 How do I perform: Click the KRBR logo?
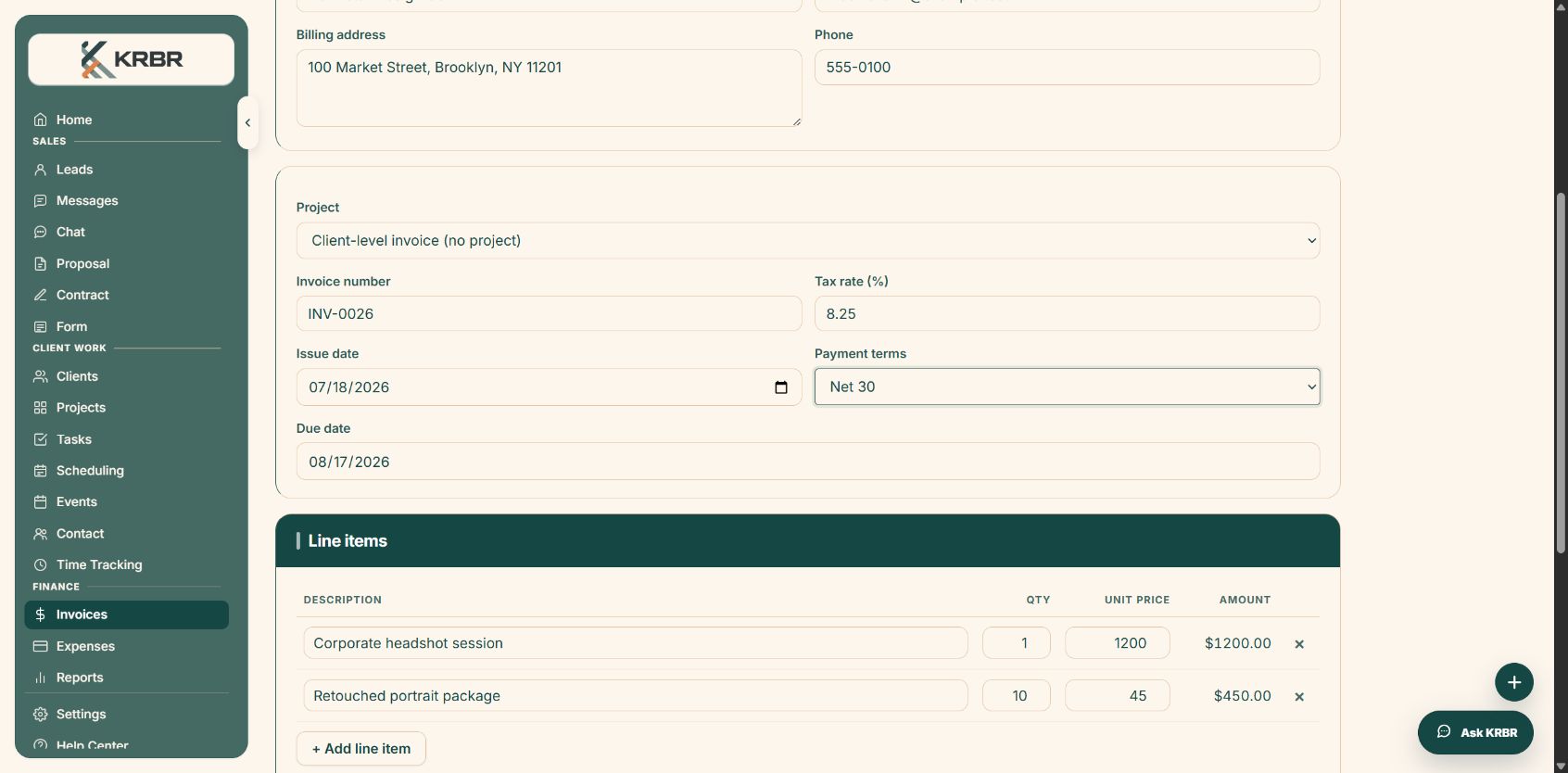tap(131, 59)
